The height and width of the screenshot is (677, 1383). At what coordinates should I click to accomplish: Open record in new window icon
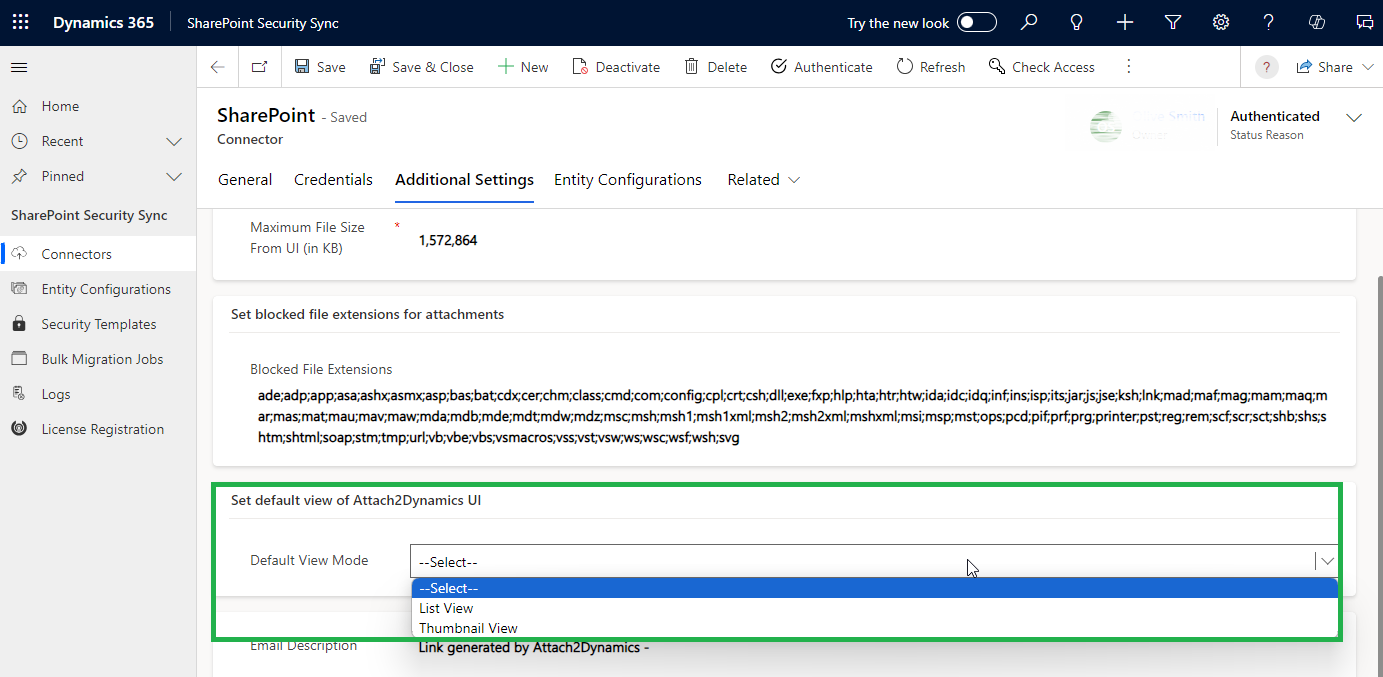tap(260, 67)
